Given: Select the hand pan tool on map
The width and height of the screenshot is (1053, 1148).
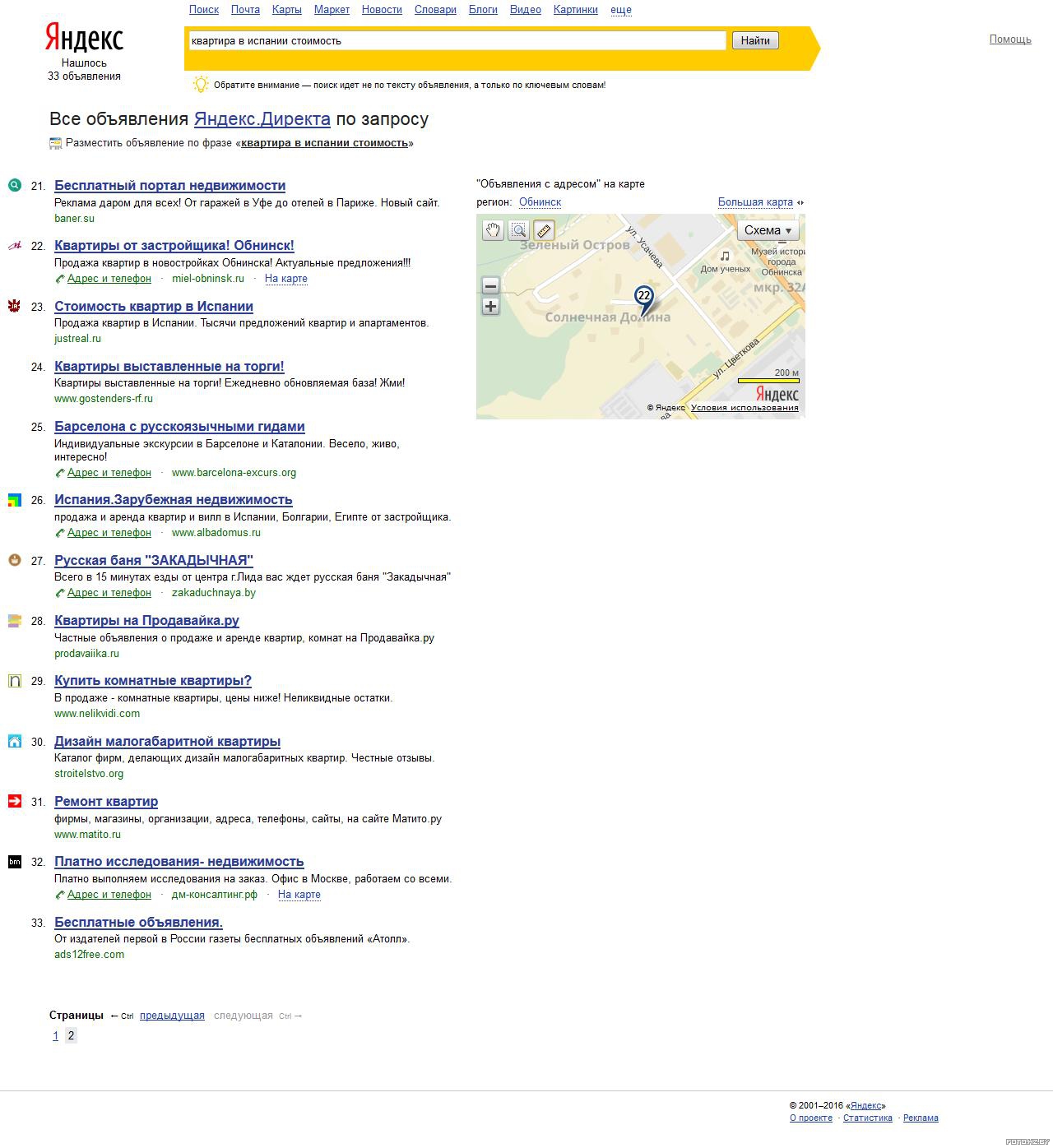Looking at the screenshot, I should pyautogui.click(x=493, y=230).
